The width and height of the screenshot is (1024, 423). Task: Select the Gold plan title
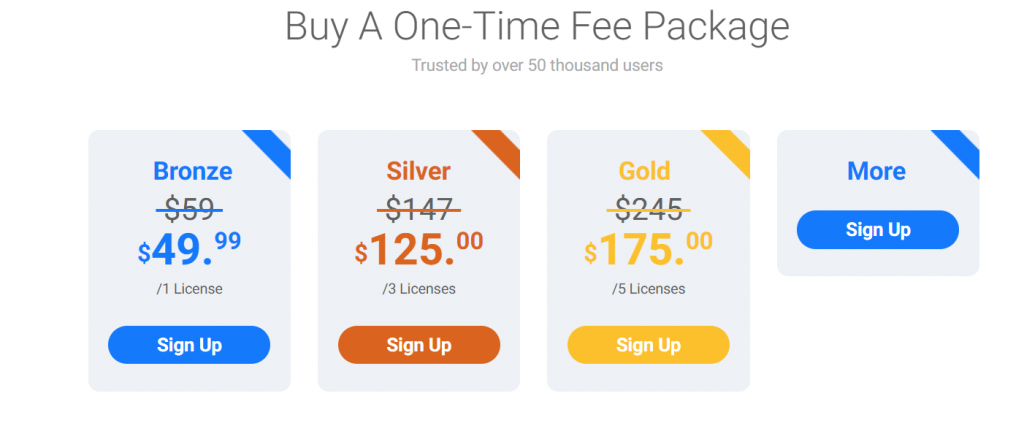pos(645,171)
